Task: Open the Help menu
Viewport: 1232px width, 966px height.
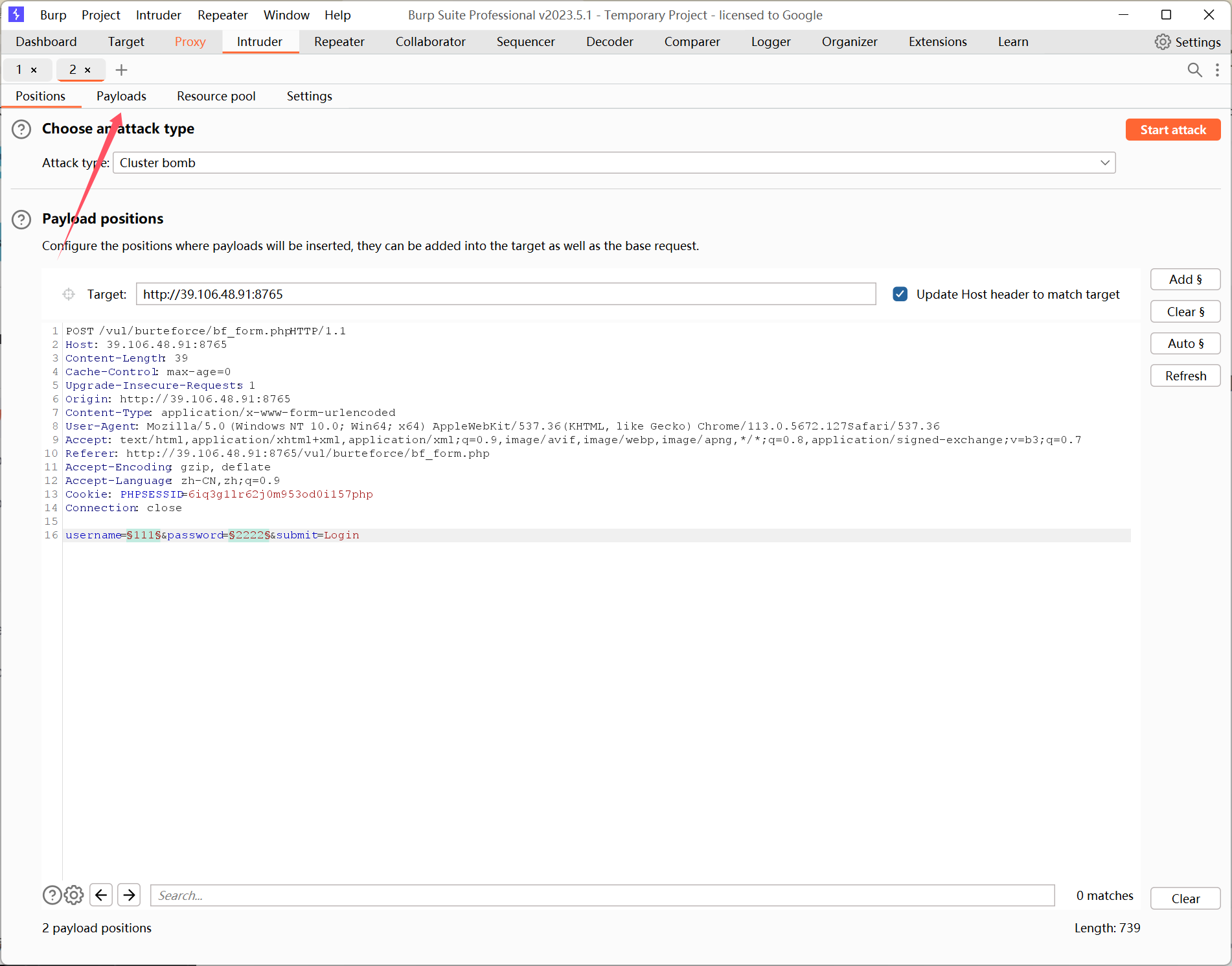Action: [x=337, y=15]
